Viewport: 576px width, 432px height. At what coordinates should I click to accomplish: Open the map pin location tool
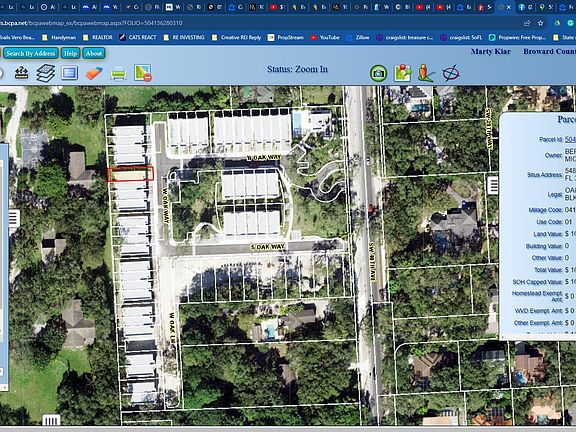tap(403, 73)
